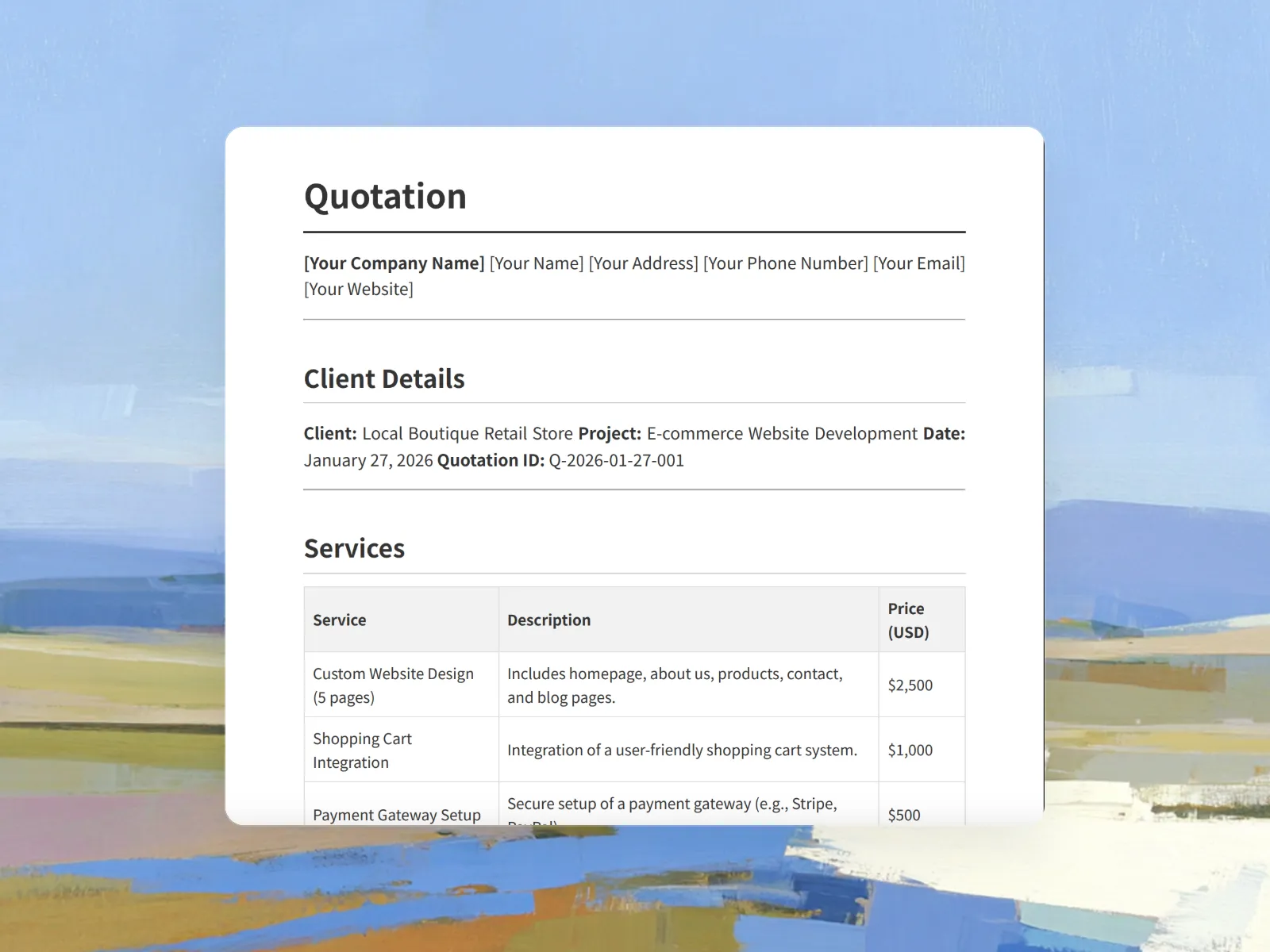Click the [Your Phone Number] placeholder
The height and width of the screenshot is (952, 1270).
click(x=785, y=263)
